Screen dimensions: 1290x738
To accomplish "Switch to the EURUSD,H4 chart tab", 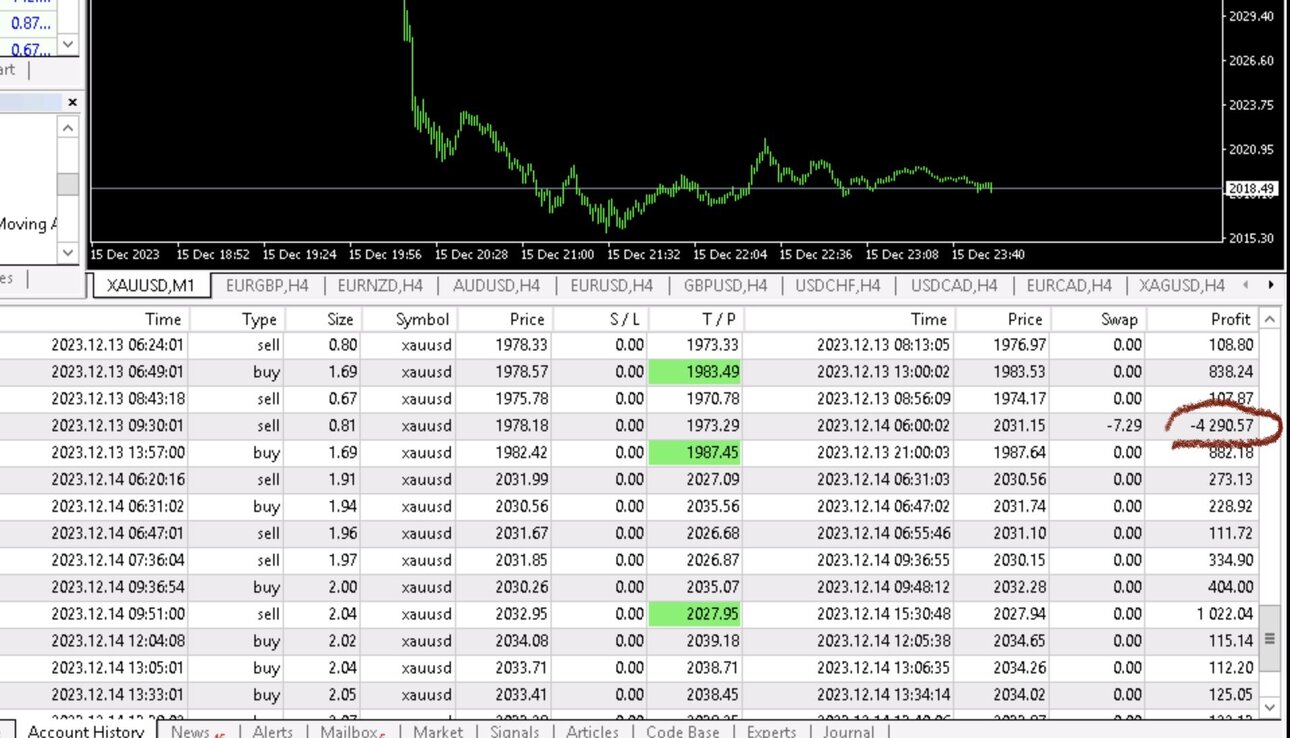I will click(611, 285).
